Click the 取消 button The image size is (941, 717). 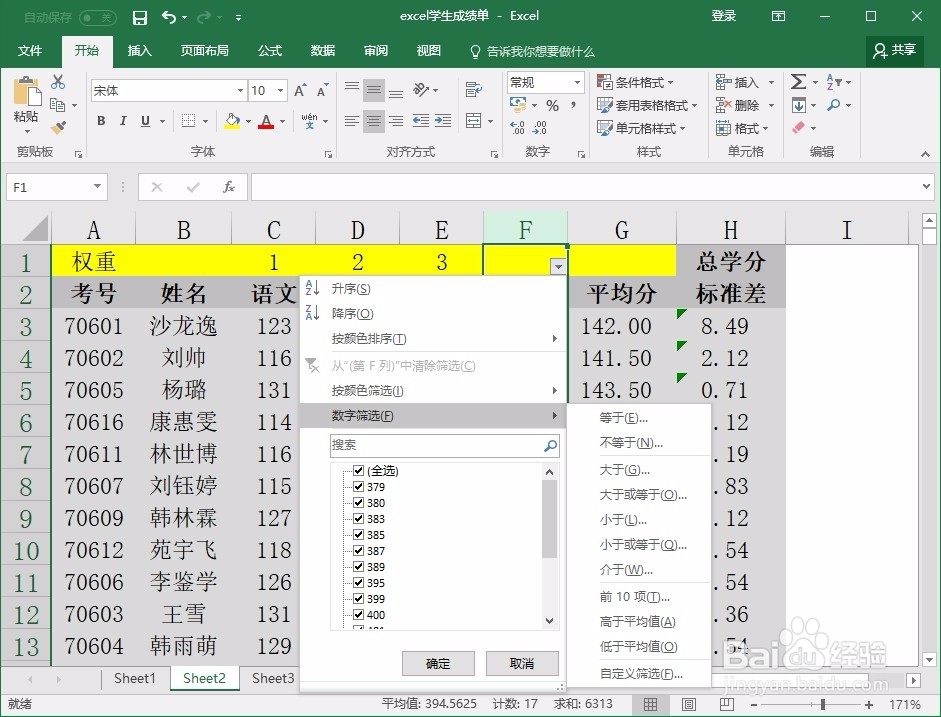tap(522, 664)
